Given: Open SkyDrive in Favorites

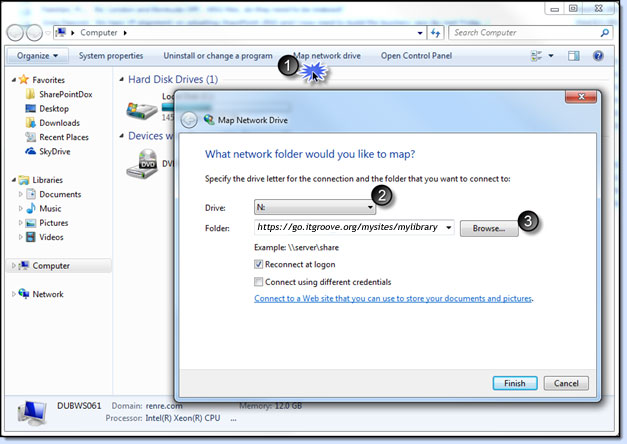Looking at the screenshot, I should point(56,151).
